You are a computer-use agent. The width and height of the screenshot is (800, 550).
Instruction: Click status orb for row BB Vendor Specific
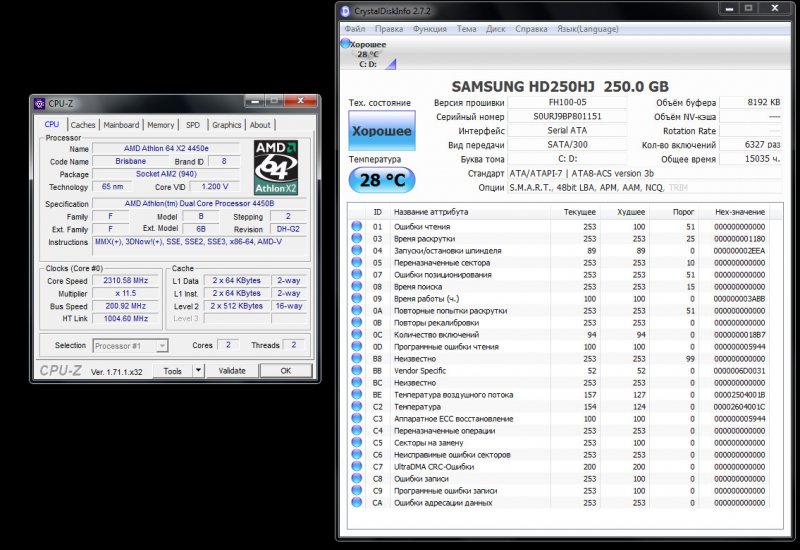point(357,370)
